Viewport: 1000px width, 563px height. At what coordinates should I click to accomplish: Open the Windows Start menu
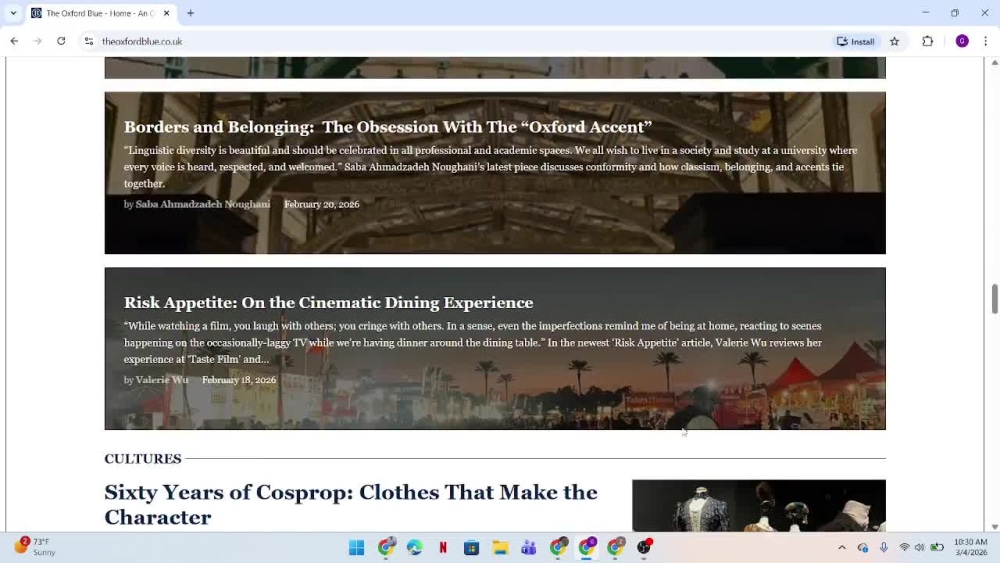point(357,547)
